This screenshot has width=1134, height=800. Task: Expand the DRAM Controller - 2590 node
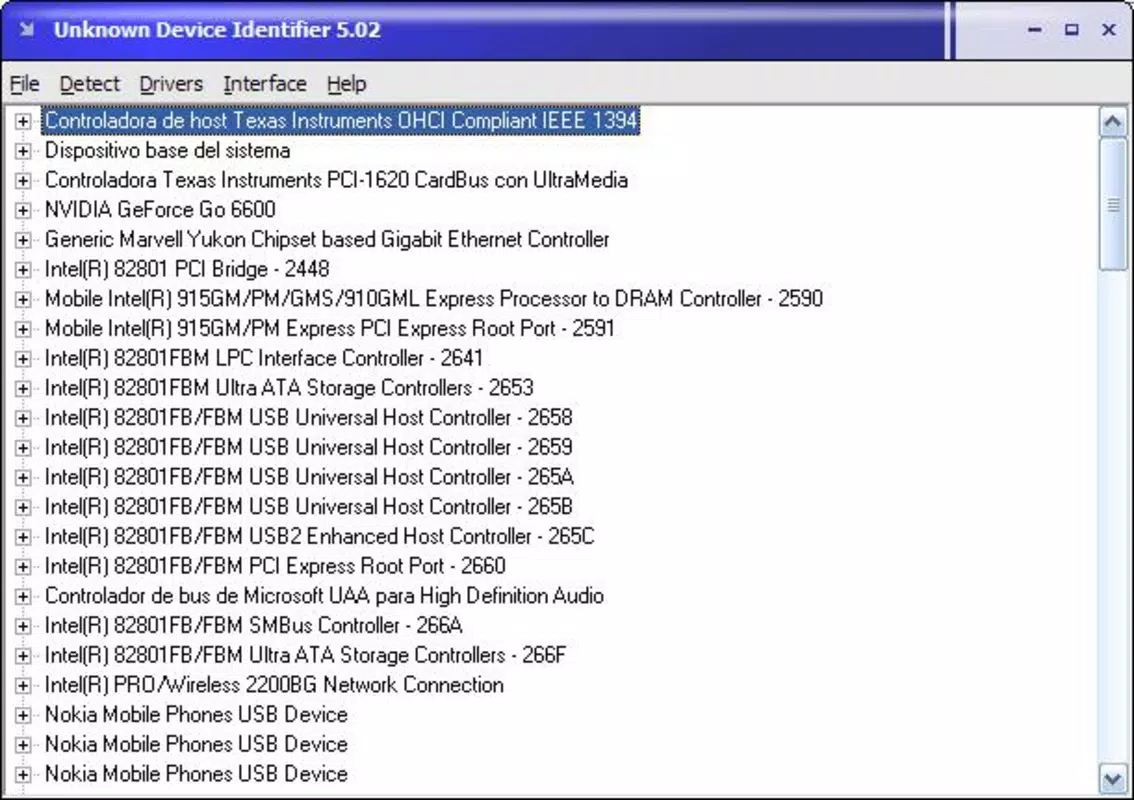click(23, 299)
